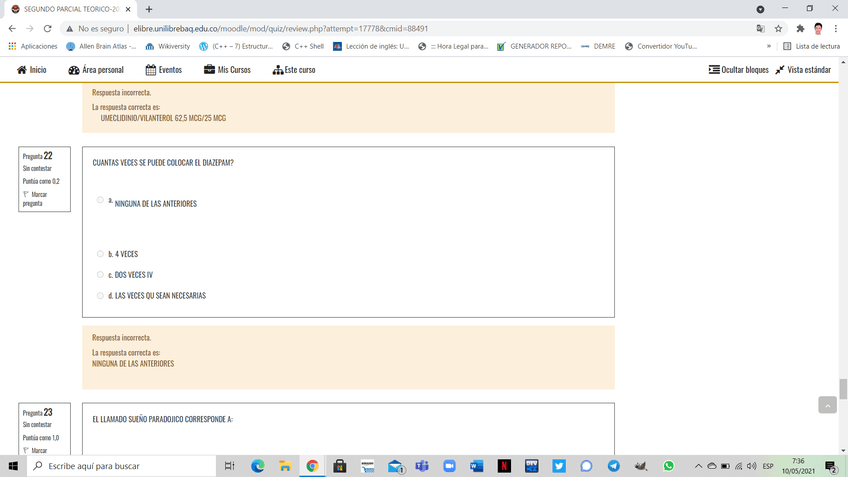
Task: Open File Explorer from taskbar
Action: tap(285, 466)
